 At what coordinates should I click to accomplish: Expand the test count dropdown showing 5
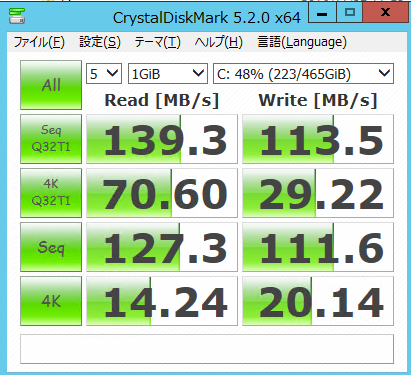[104, 73]
